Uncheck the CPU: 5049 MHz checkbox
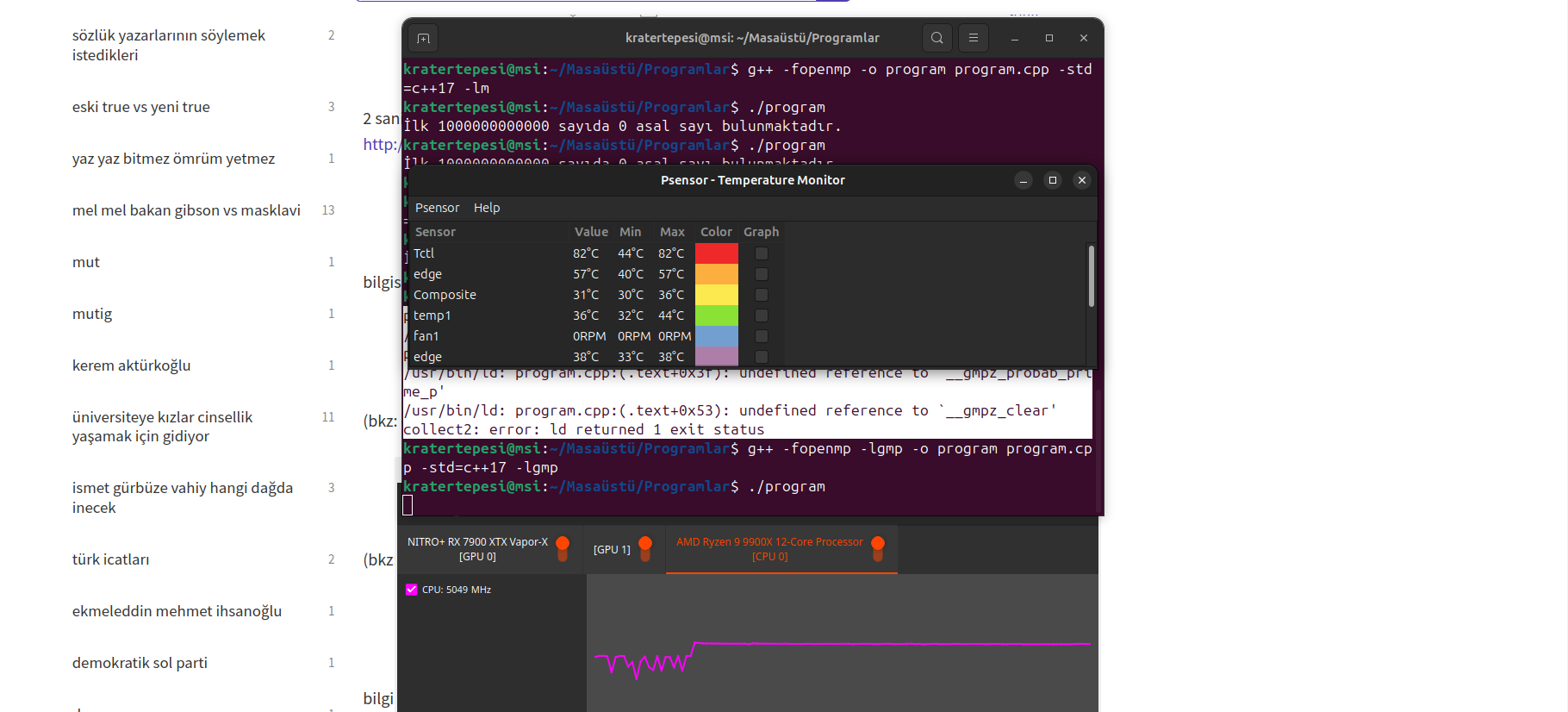This screenshot has width=1568, height=712. [x=411, y=590]
